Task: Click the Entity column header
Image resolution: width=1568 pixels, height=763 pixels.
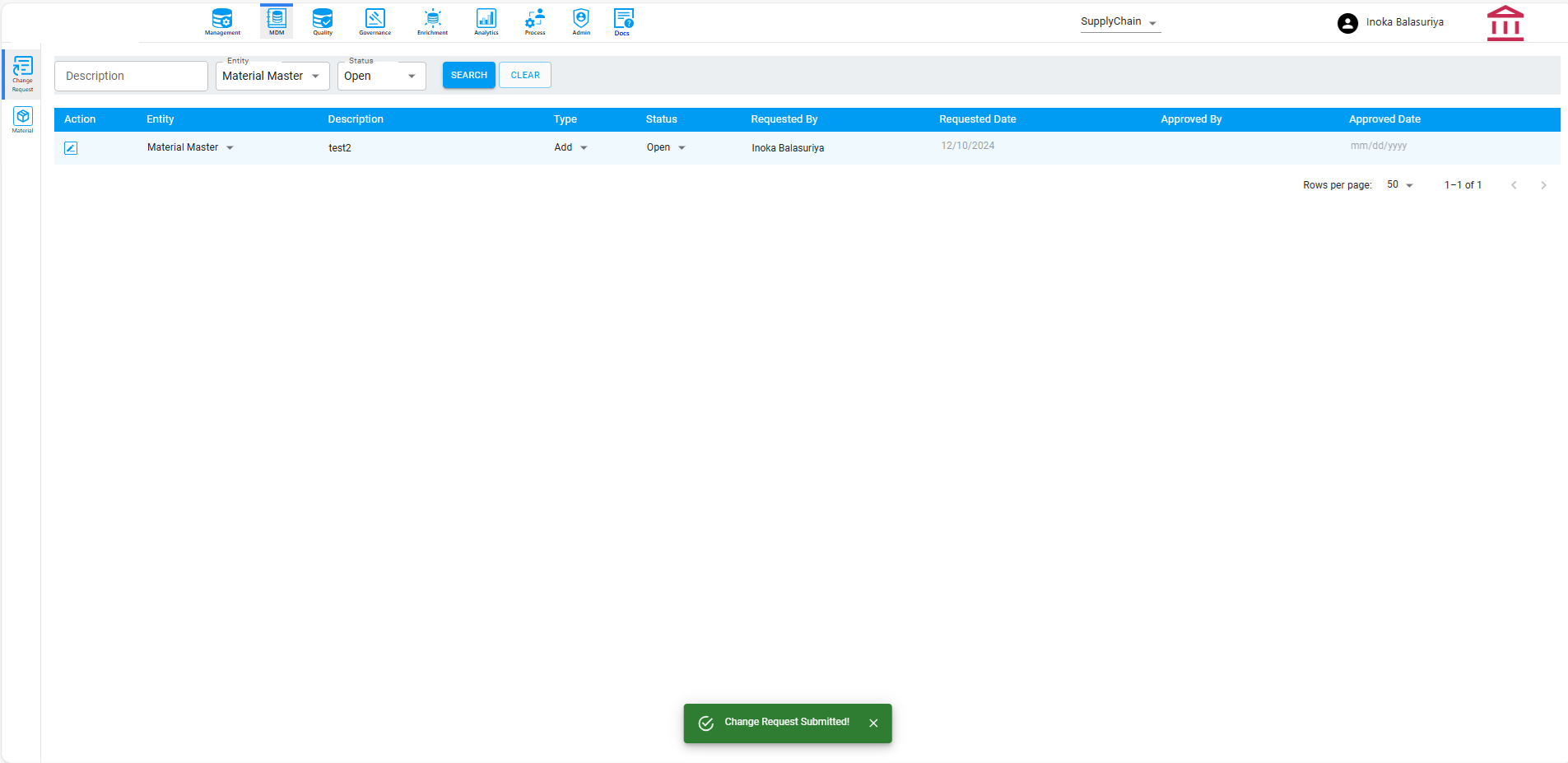Action: pos(161,119)
